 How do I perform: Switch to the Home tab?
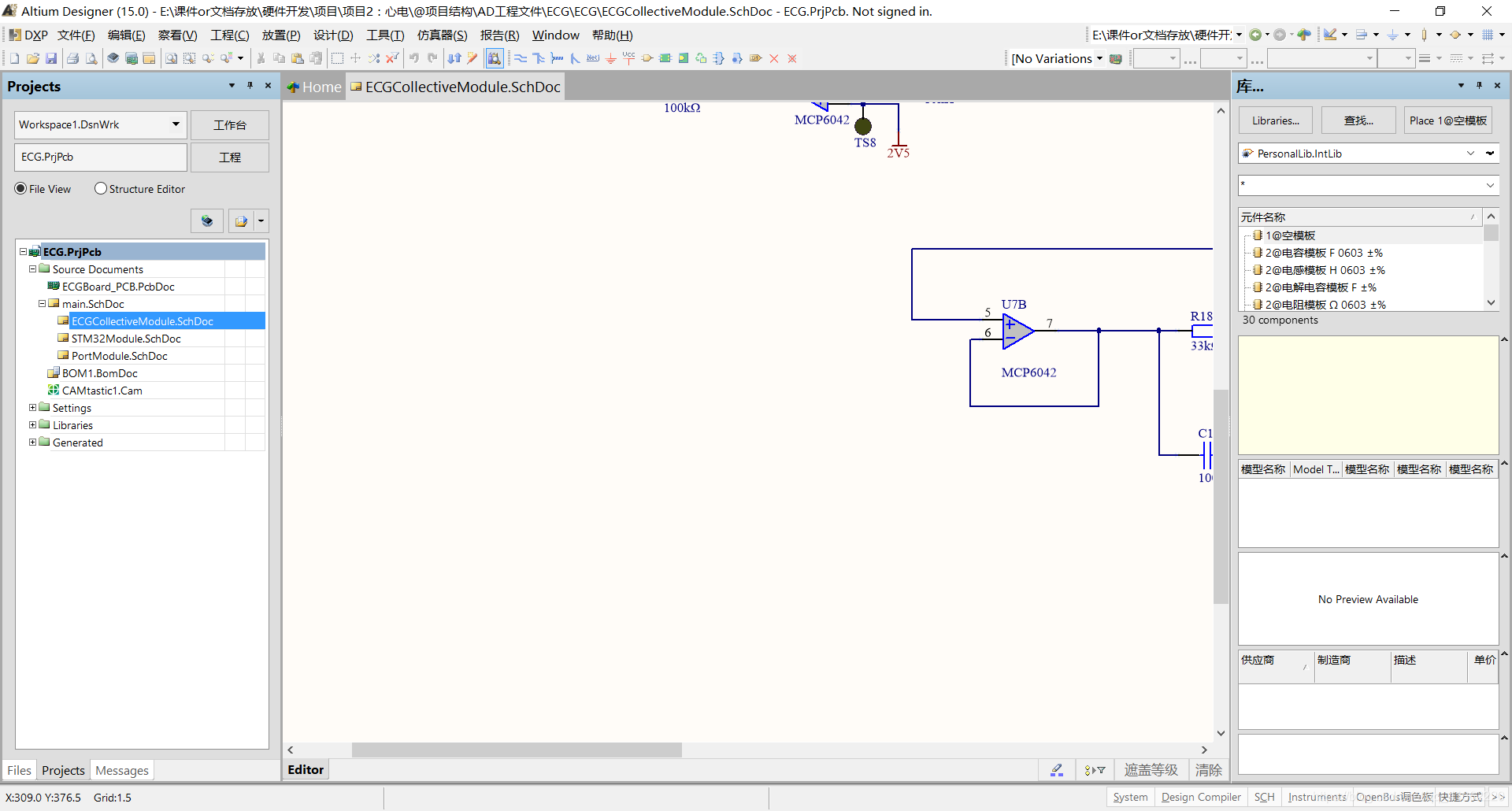315,87
